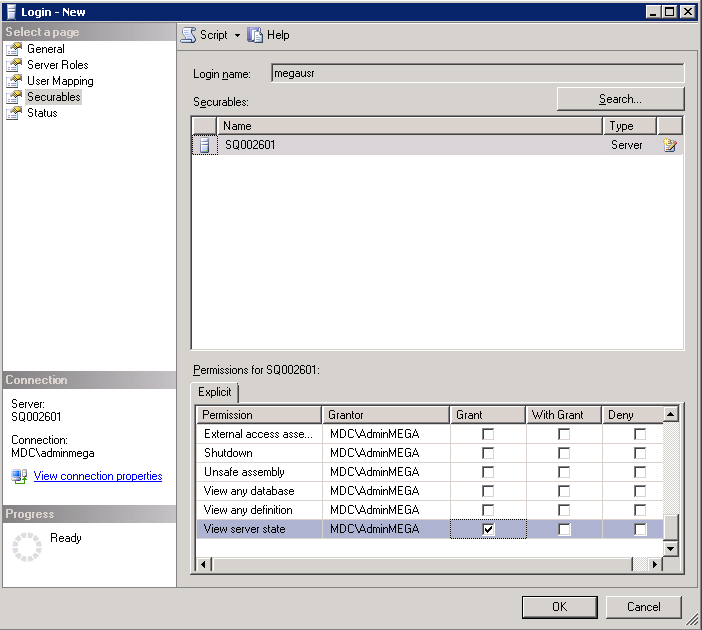Click the Search... button
The image size is (702, 630).
[620, 99]
